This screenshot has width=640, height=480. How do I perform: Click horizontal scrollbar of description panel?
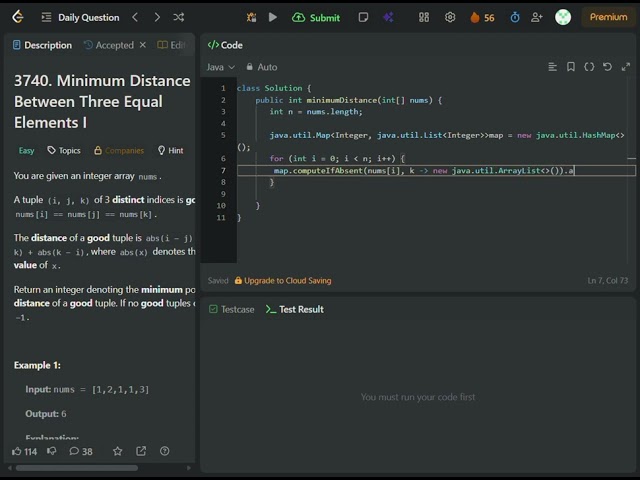pyautogui.click(x=77, y=468)
